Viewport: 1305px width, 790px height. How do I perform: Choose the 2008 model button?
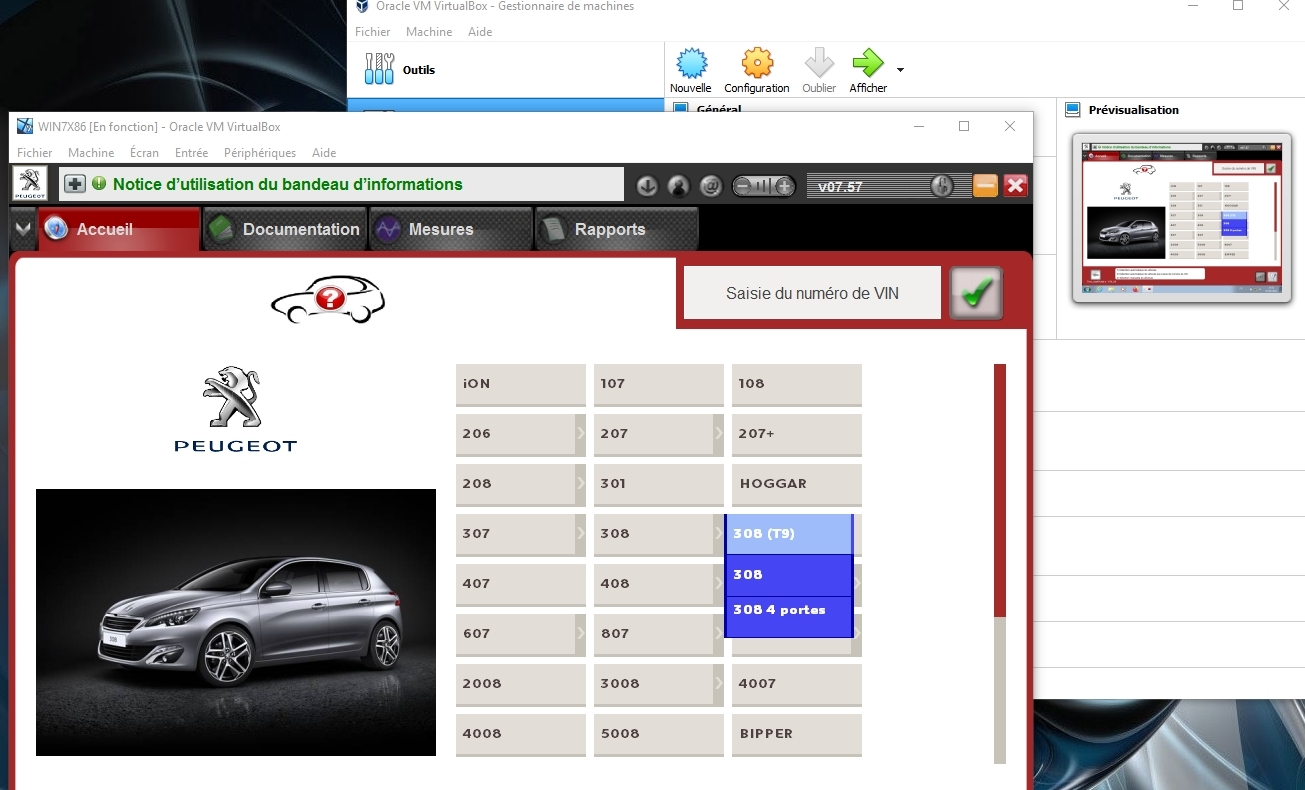tap(521, 684)
